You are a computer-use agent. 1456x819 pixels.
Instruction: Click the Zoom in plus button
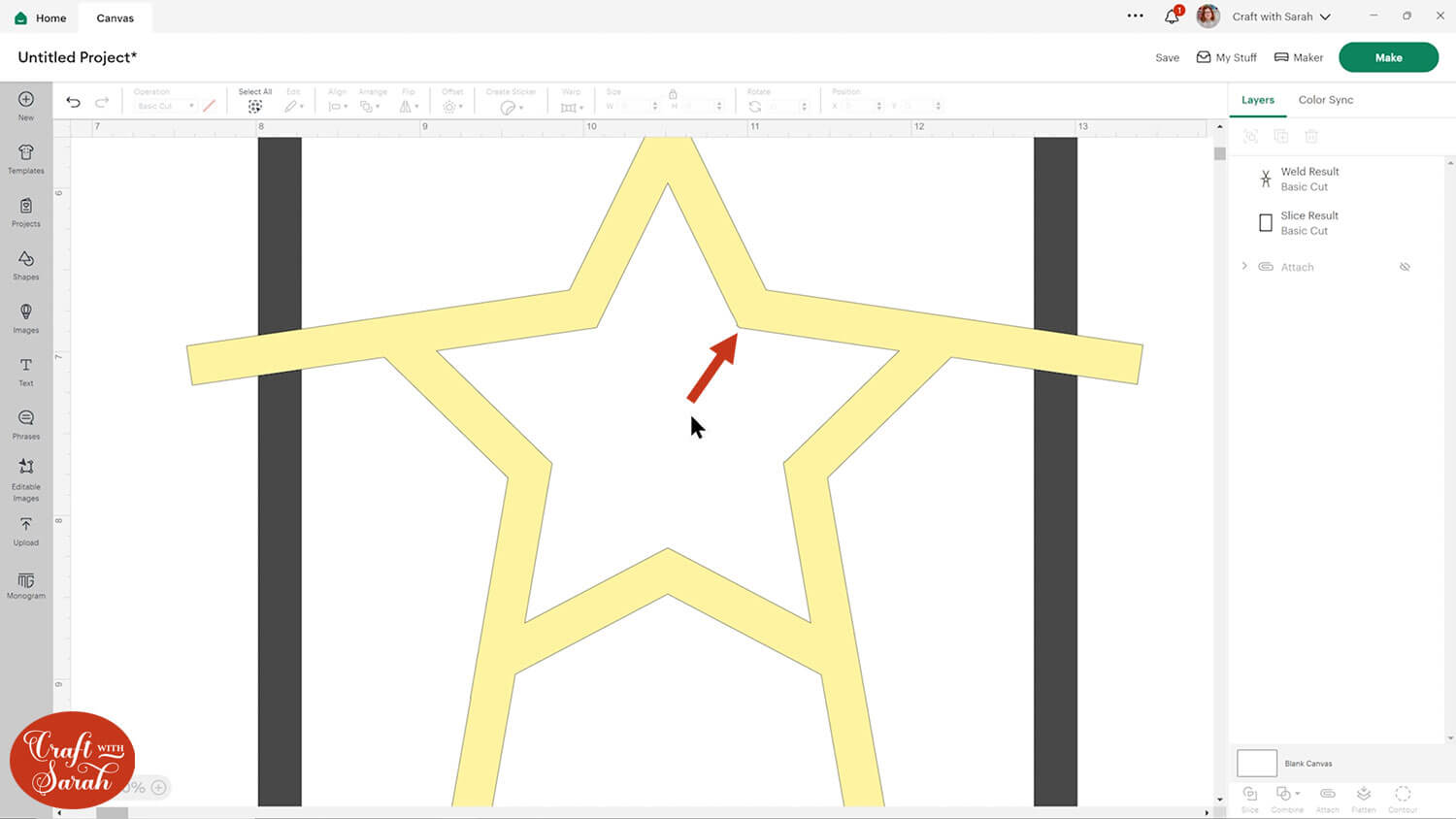[x=159, y=787]
